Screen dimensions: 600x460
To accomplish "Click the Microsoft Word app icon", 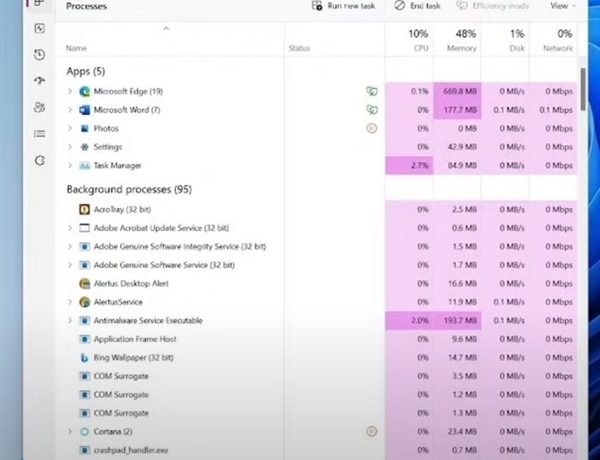I will pyautogui.click(x=84, y=110).
